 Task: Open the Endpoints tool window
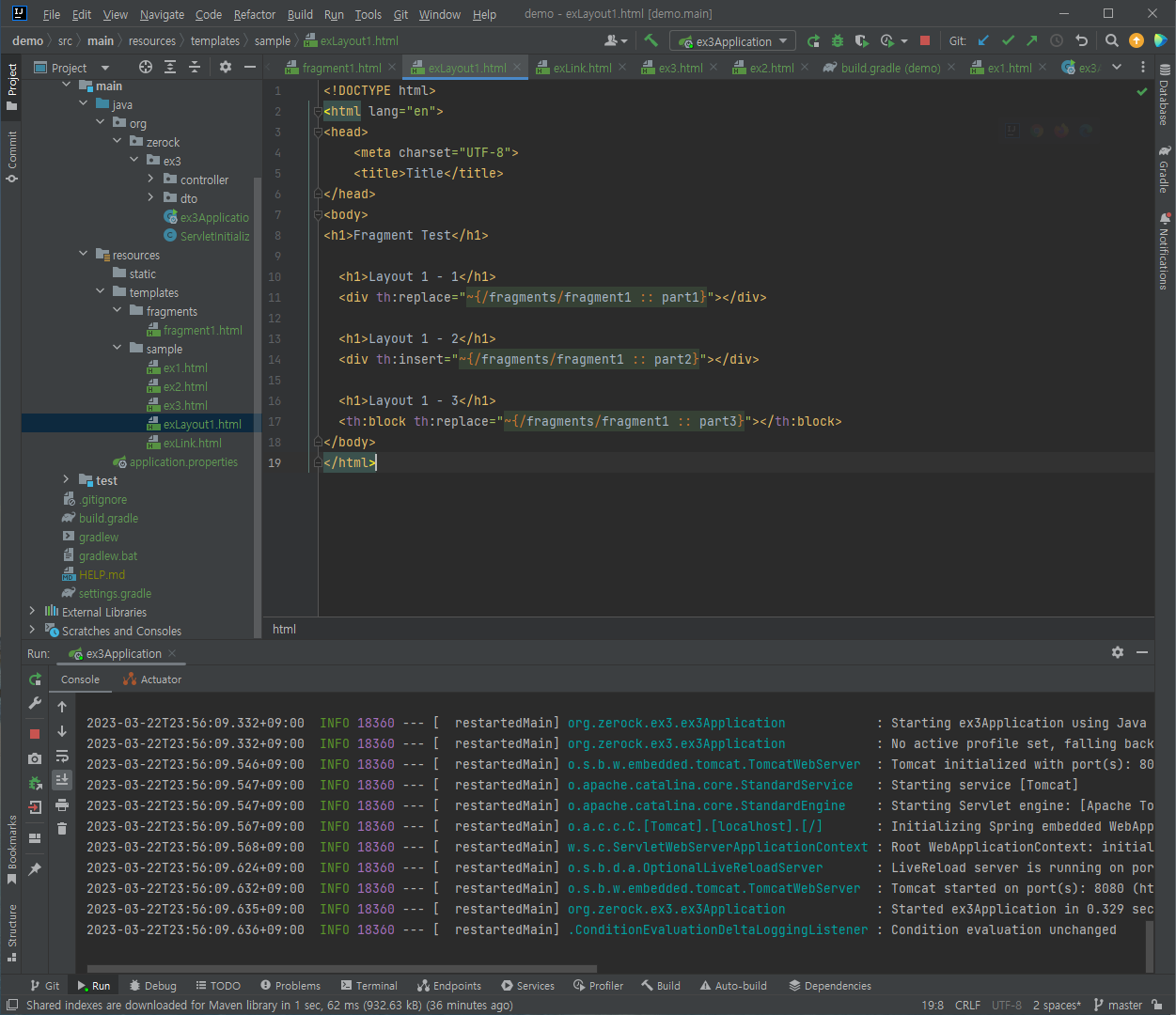[x=448, y=986]
